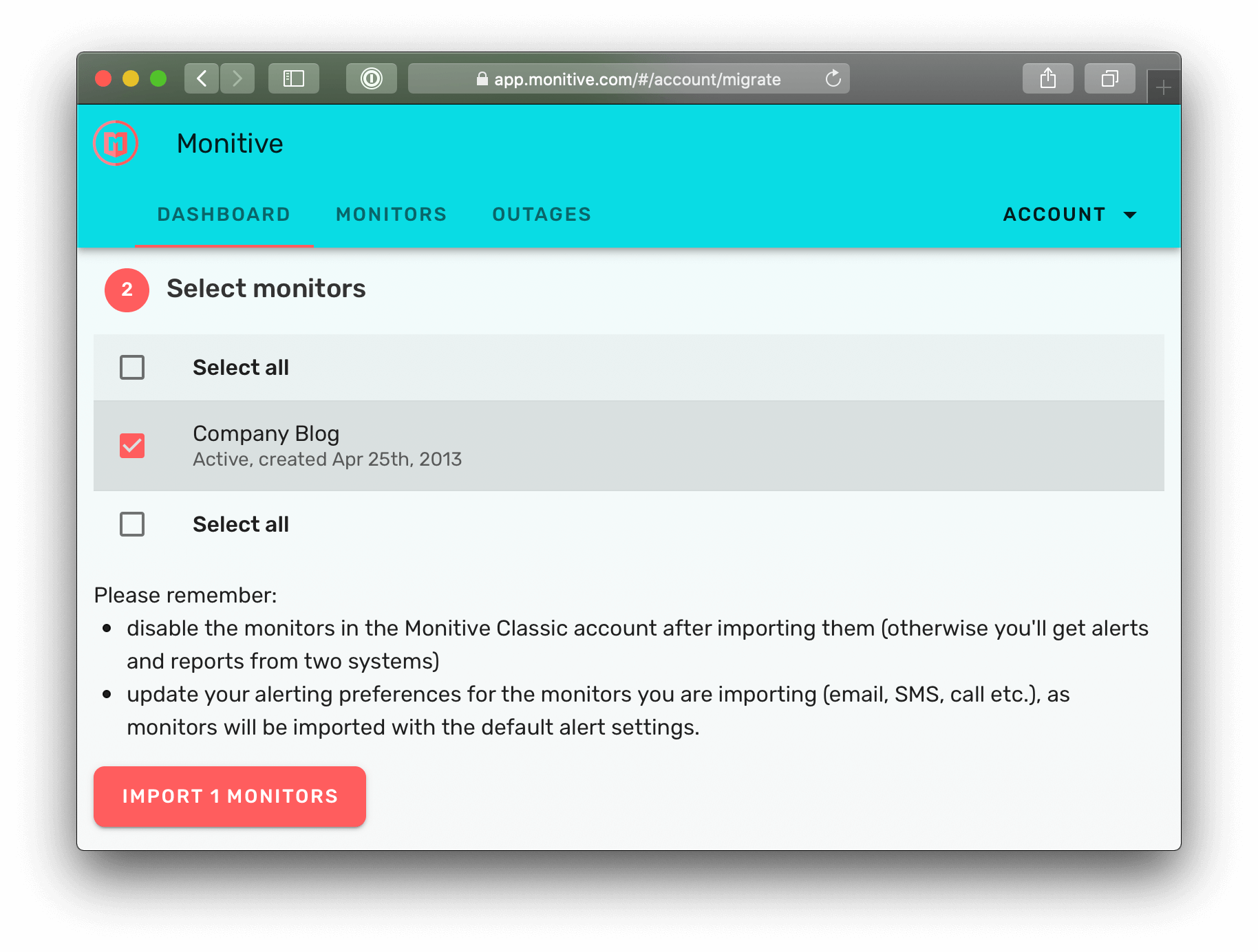The image size is (1258, 952).
Task: Enable the bottom Select all checkbox
Action: point(131,524)
